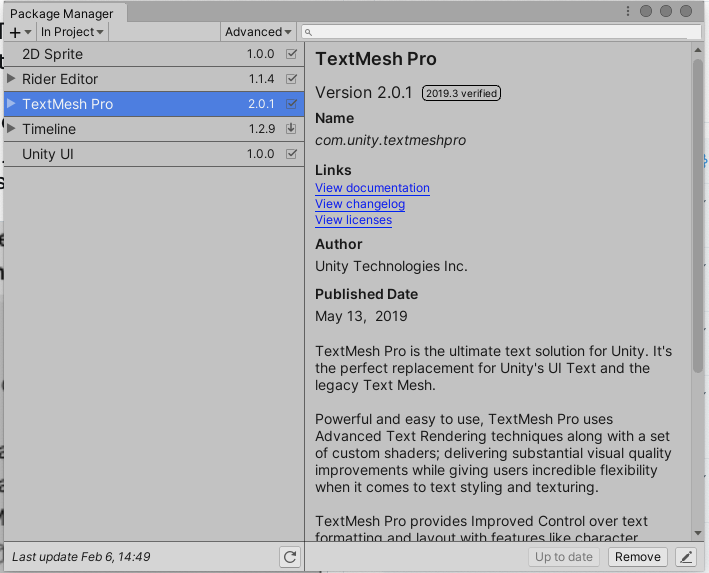Click the details panel scrollbar thumb

coord(698,216)
